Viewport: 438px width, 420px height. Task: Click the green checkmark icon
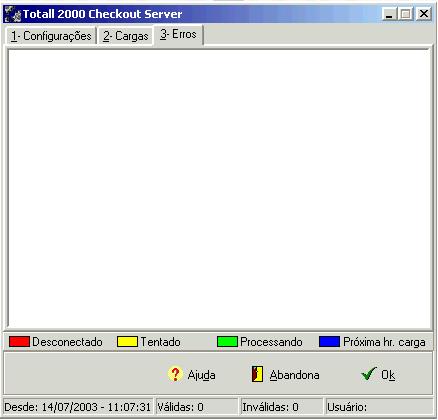coord(369,373)
